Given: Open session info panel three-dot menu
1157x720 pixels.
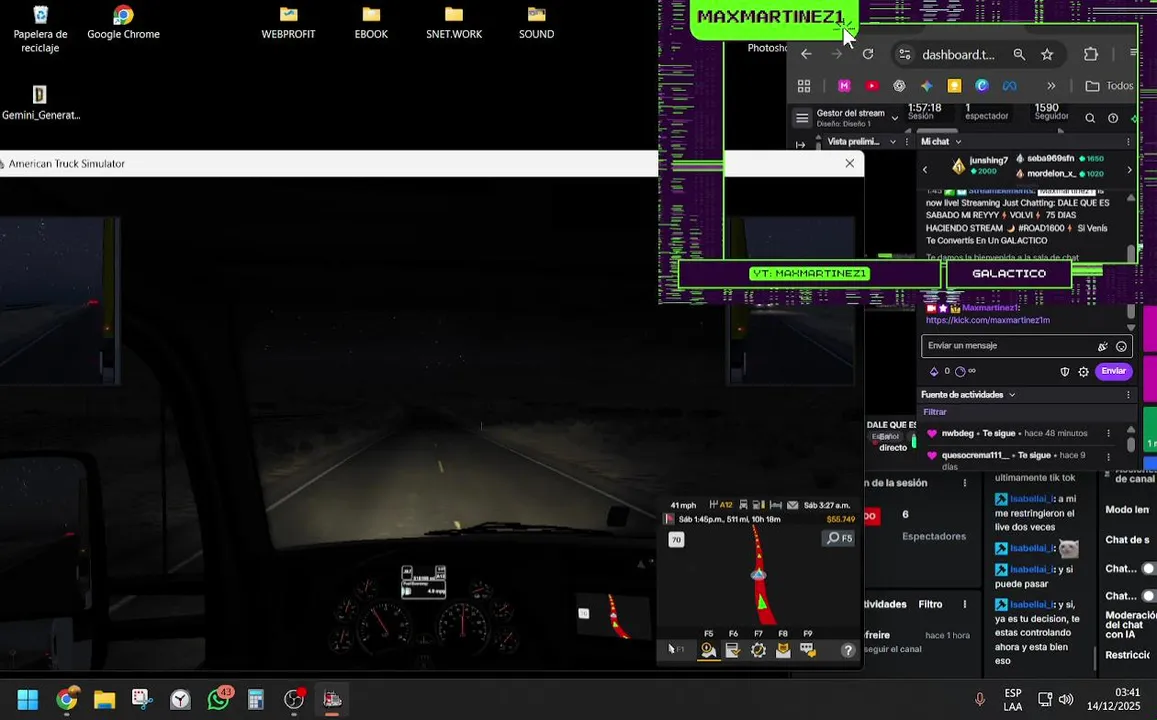Looking at the screenshot, I should tap(964, 483).
